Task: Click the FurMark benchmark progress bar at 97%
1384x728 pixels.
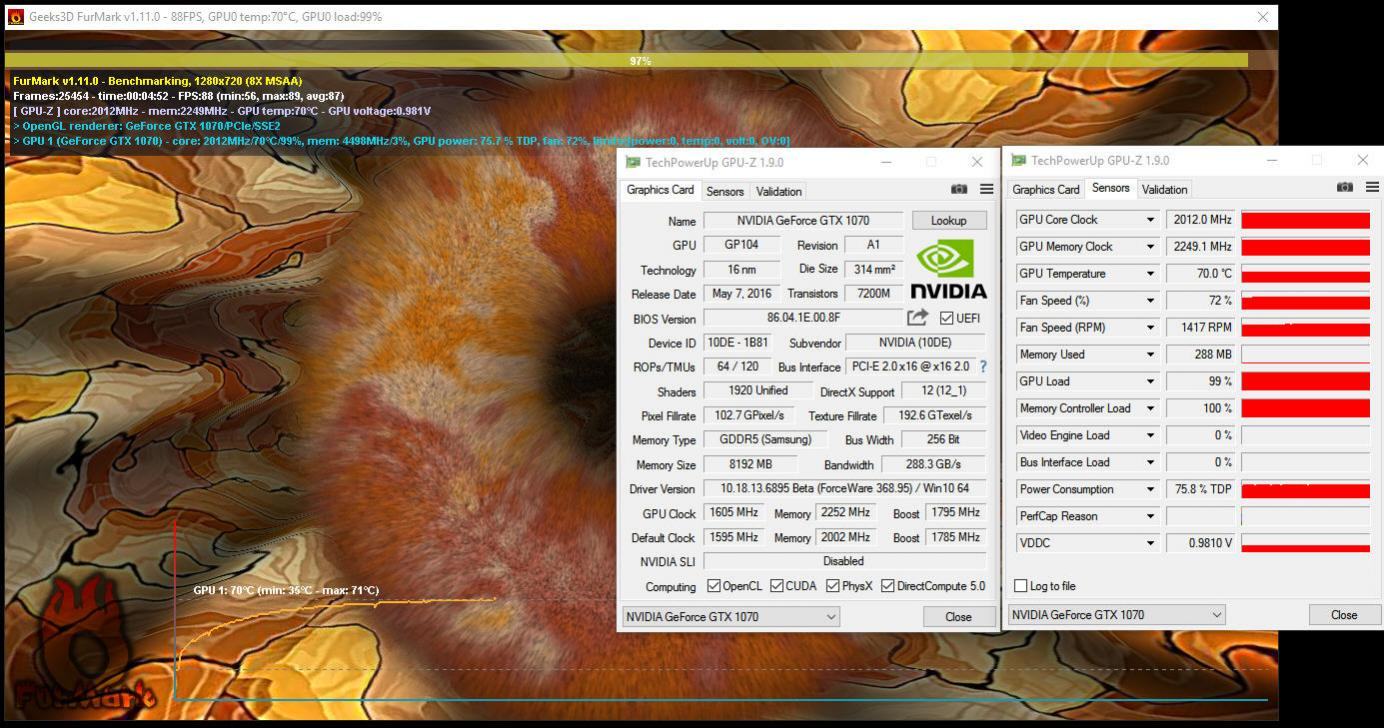Action: tap(629, 61)
